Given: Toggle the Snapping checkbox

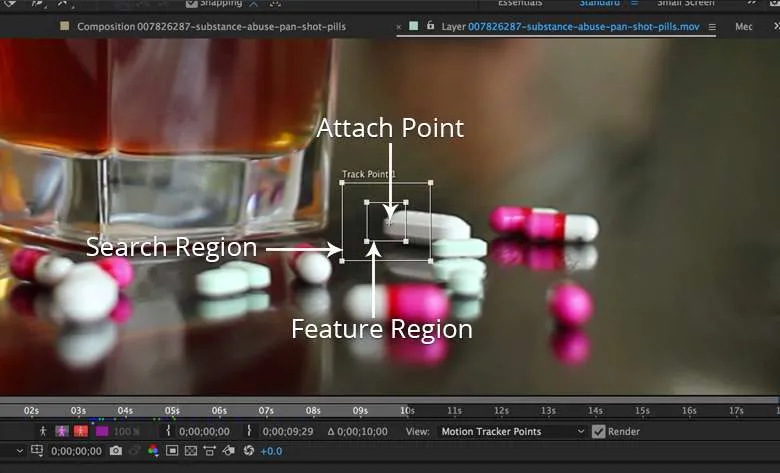Looking at the screenshot, I should tap(191, 4).
